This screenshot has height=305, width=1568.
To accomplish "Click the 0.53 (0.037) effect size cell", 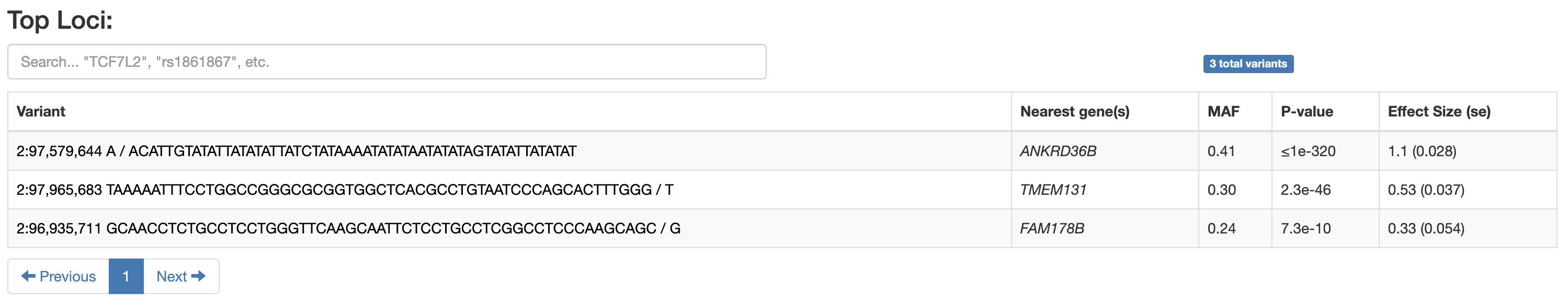I will click(x=1426, y=190).
